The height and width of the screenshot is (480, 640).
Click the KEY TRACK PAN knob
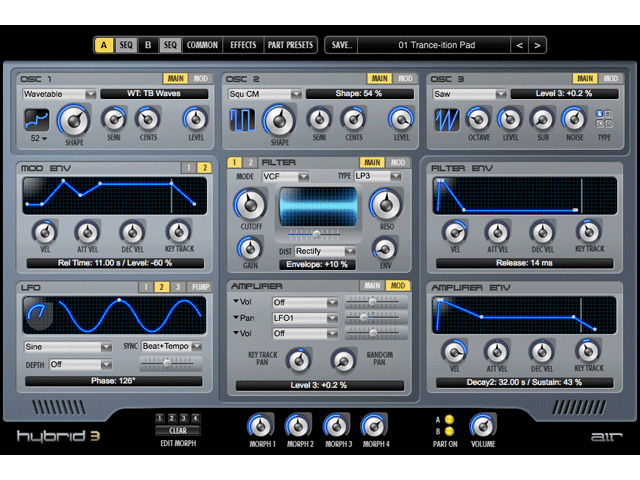pyautogui.click(x=299, y=360)
